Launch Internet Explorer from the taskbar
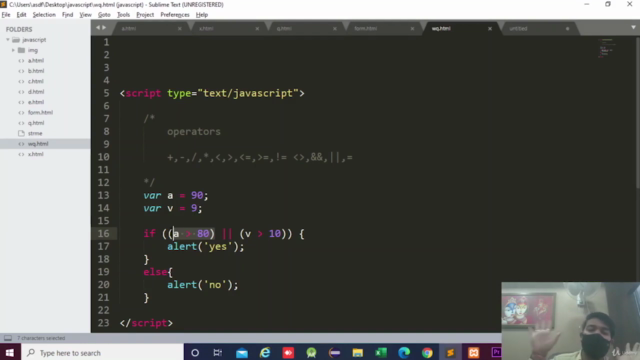 pos(265,353)
